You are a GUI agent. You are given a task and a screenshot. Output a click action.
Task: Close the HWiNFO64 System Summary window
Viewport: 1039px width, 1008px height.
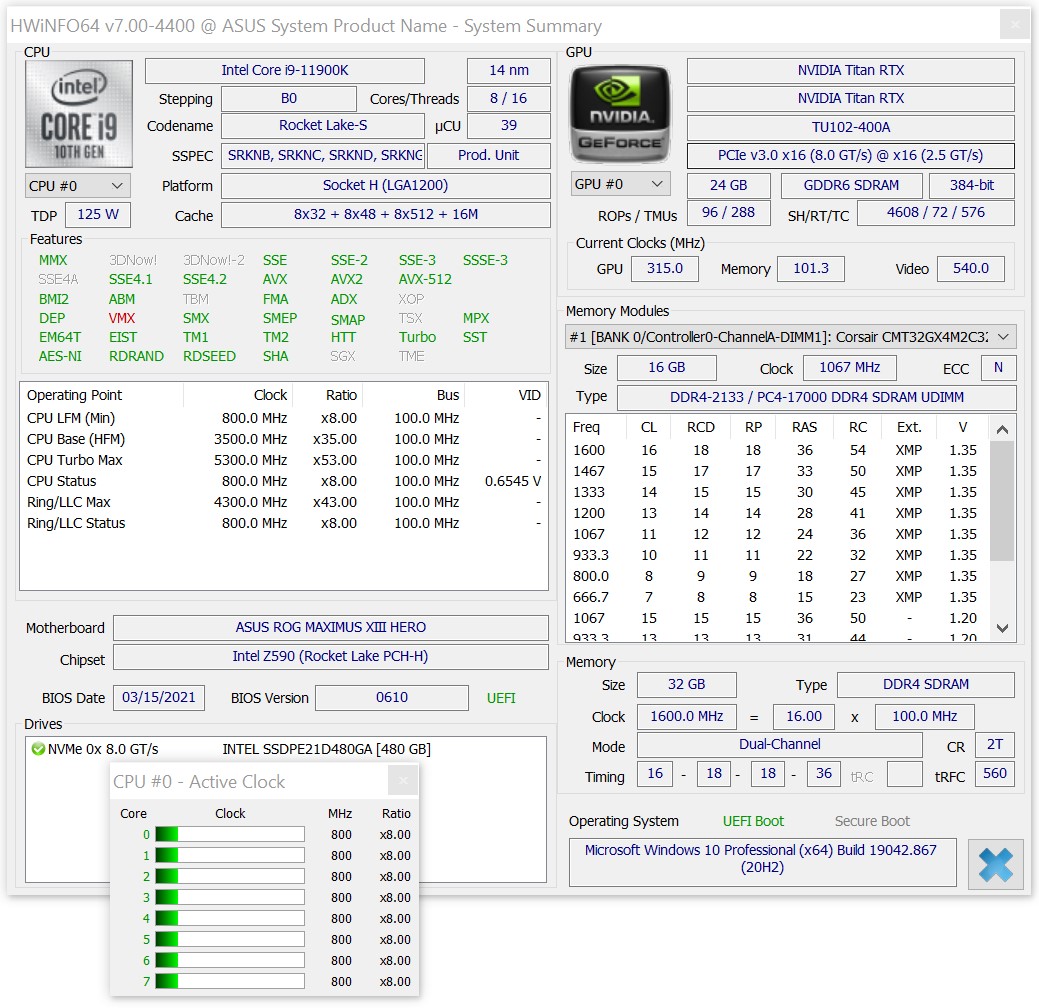[x=1014, y=25]
